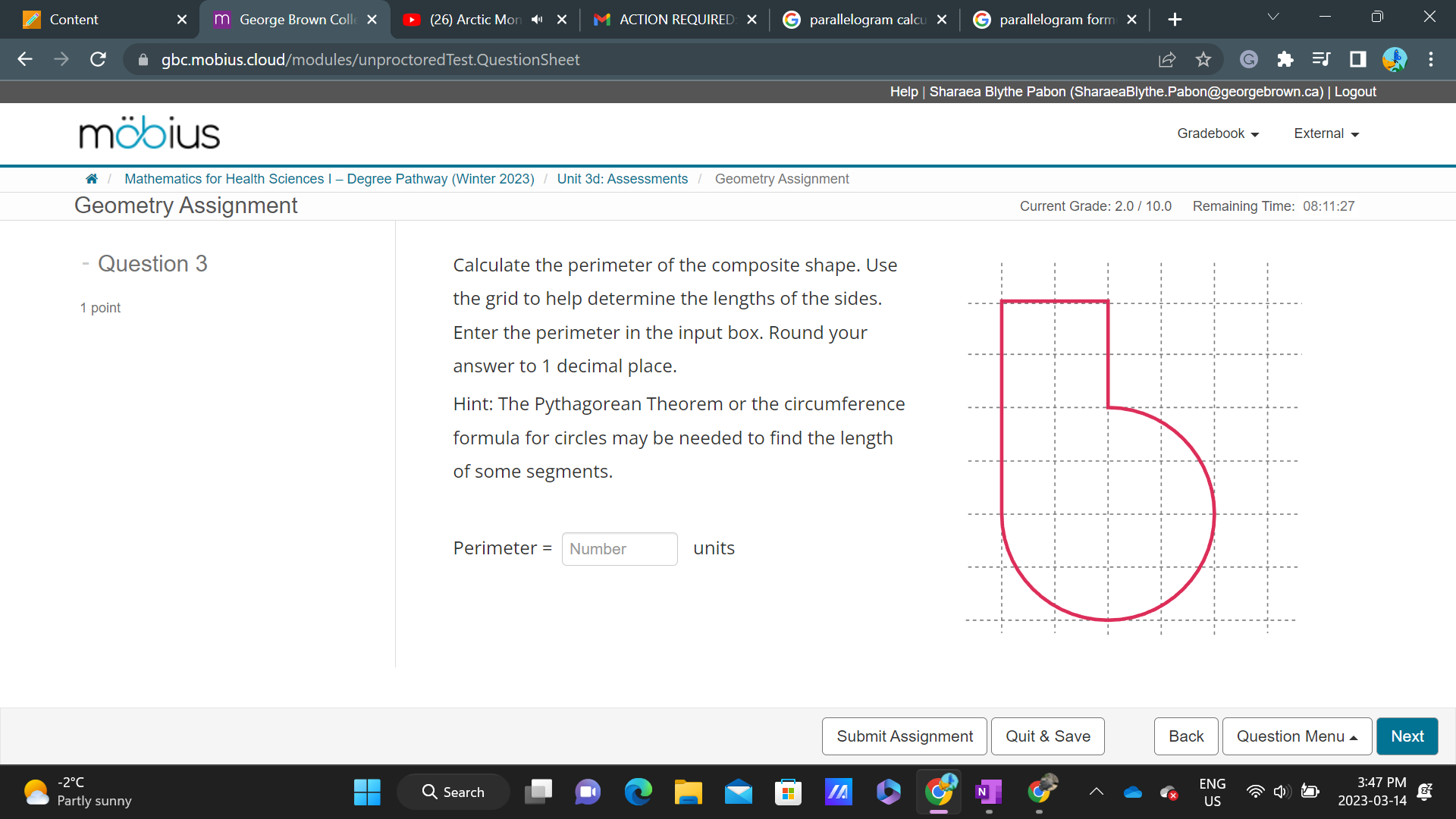Click the home breadcrumb icon

point(91,179)
